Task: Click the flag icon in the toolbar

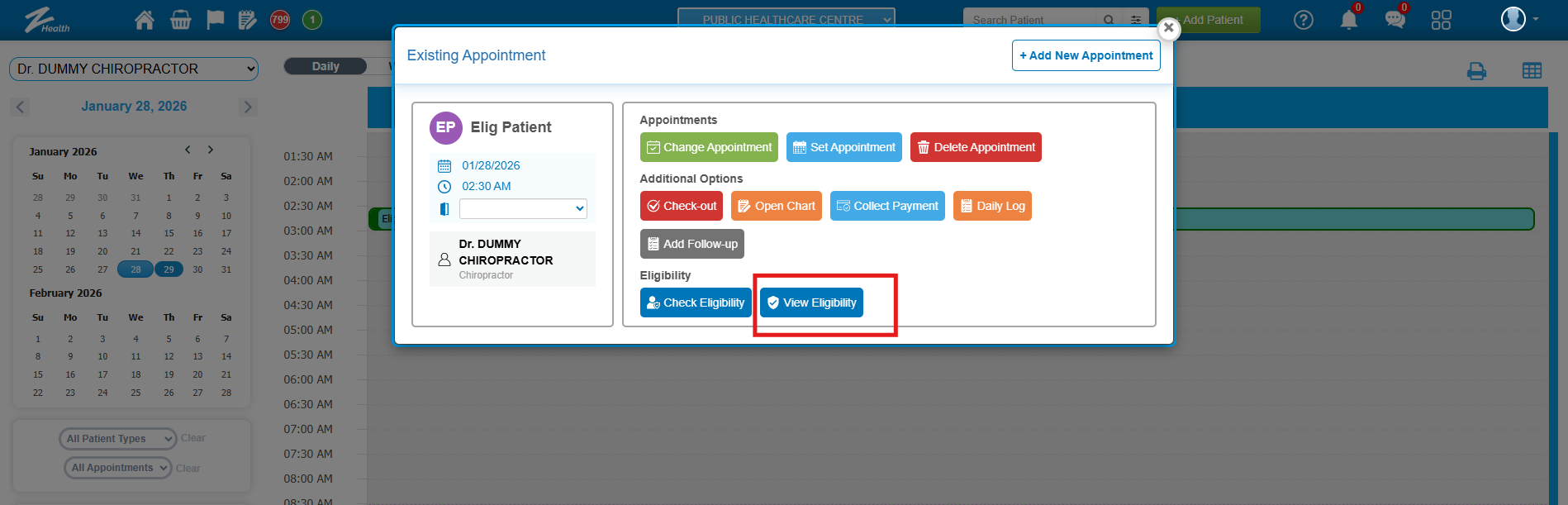Action: tap(215, 20)
